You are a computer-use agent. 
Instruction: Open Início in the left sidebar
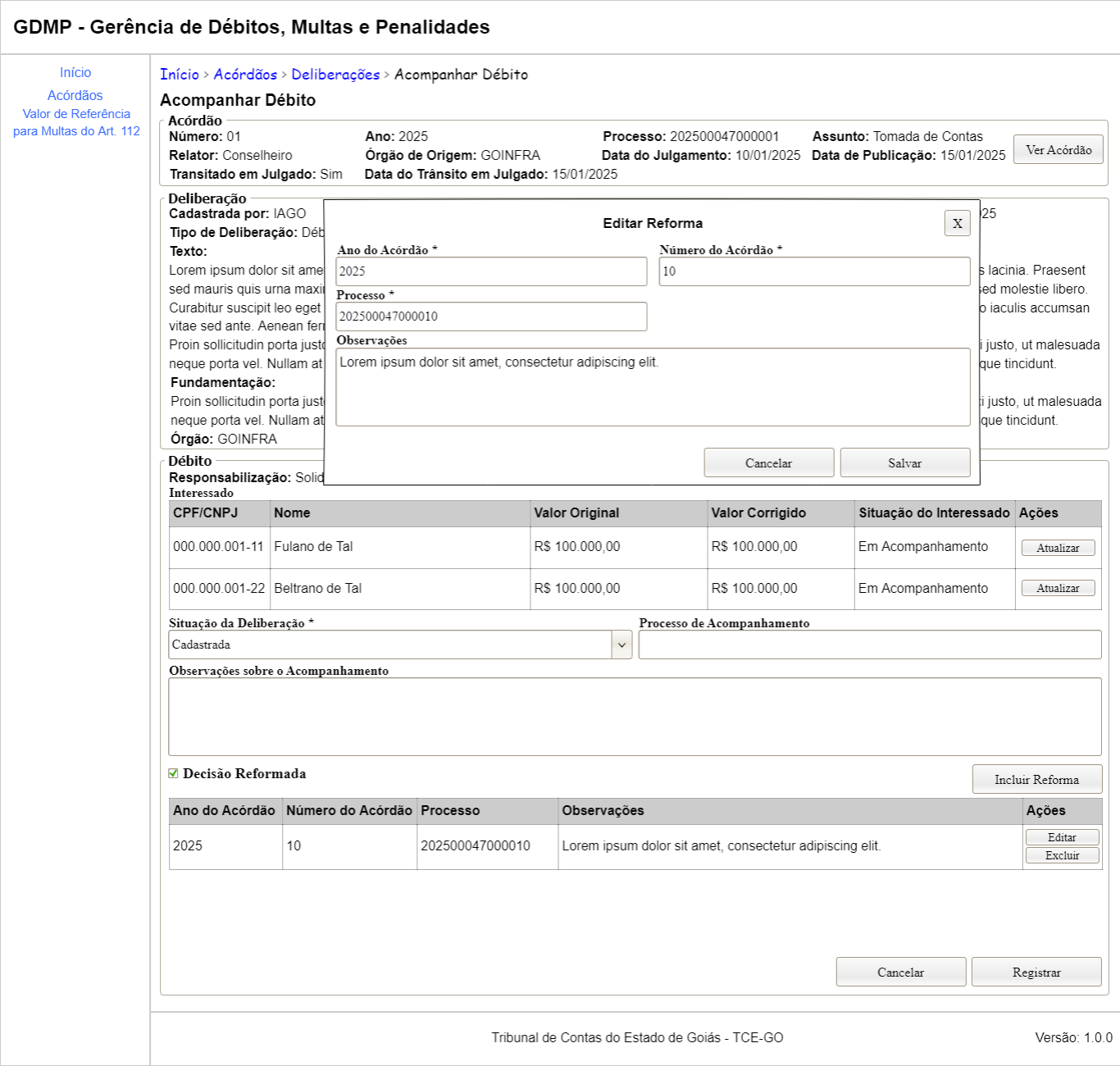75,73
